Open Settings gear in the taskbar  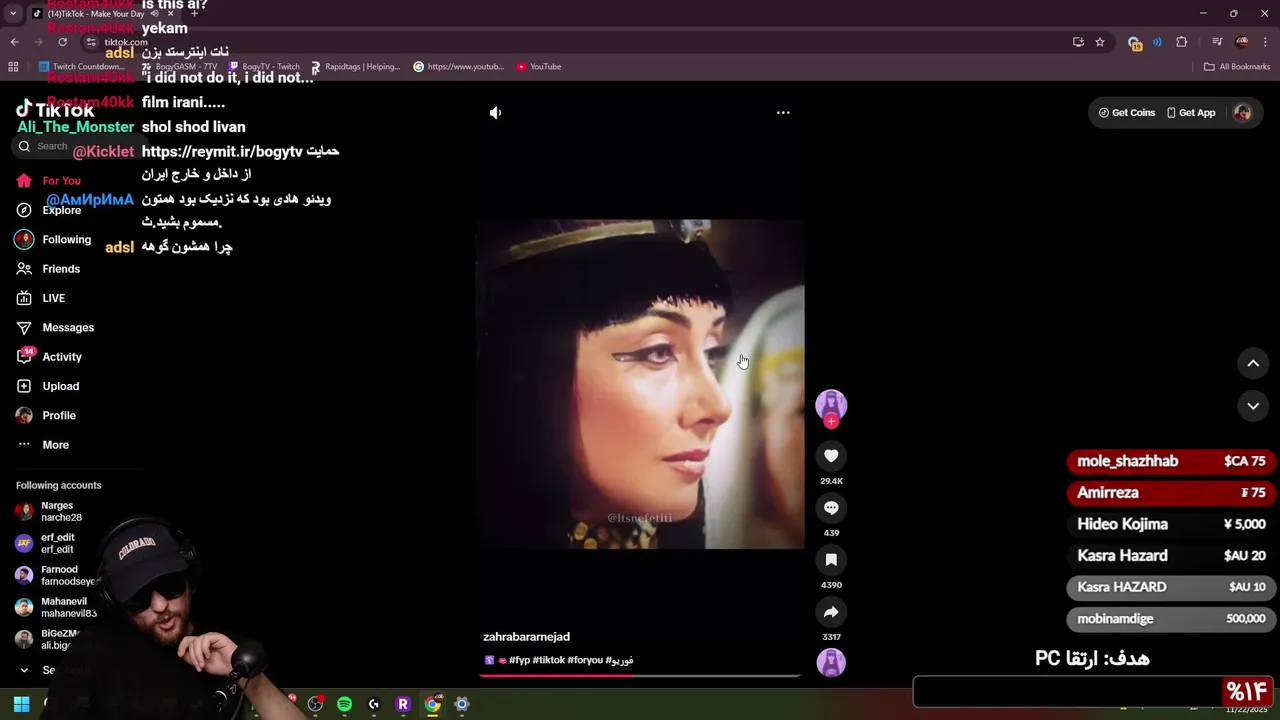coord(462,704)
